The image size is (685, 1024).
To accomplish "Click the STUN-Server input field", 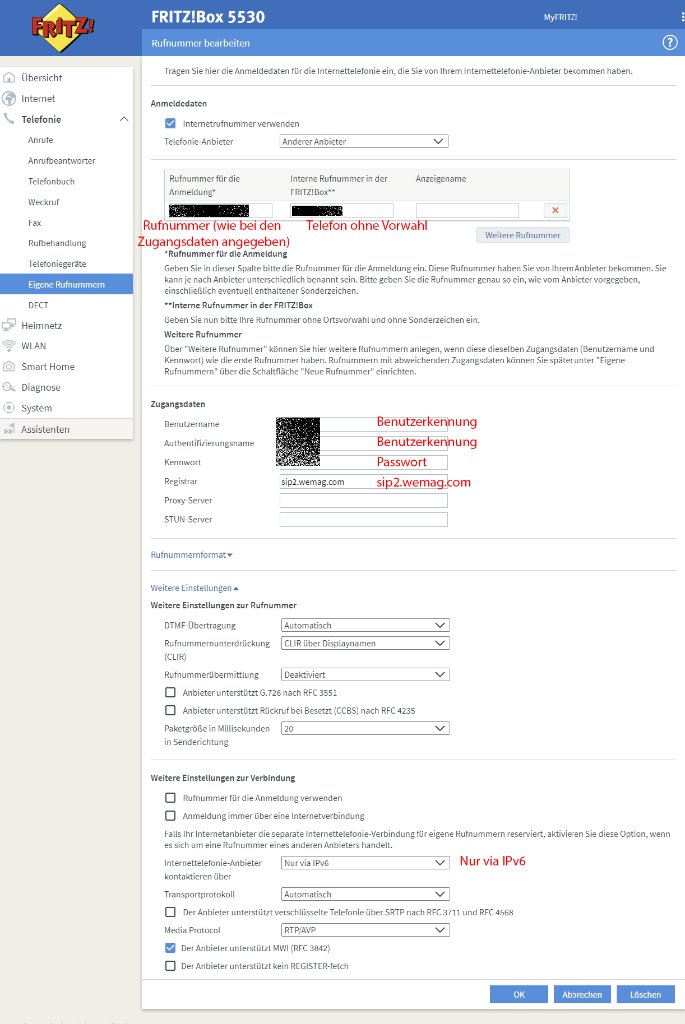I will pyautogui.click(x=363, y=519).
